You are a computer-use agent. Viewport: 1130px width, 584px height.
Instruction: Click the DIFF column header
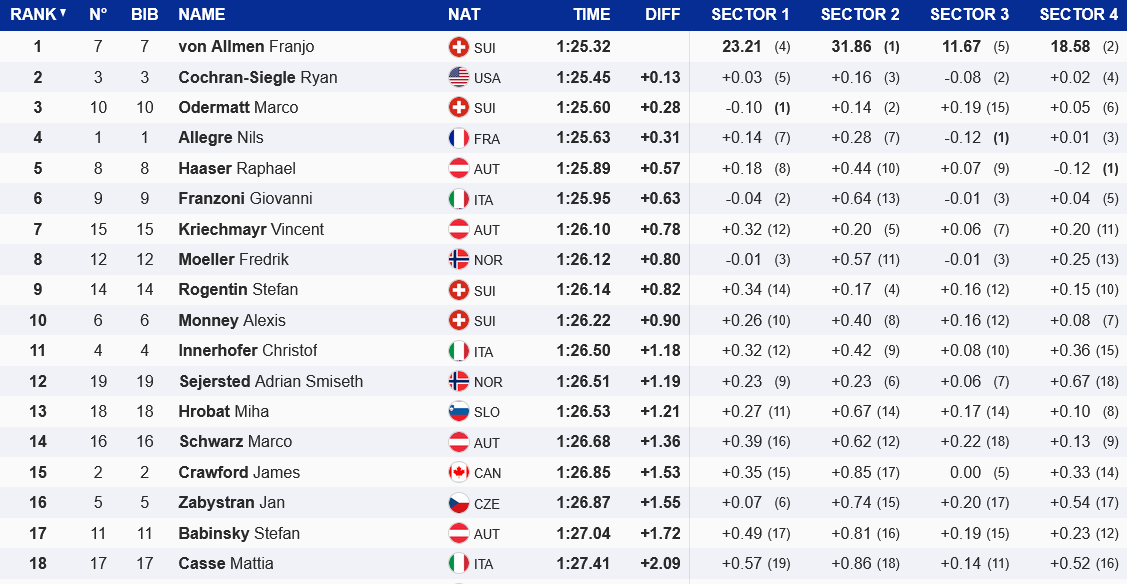coord(662,14)
